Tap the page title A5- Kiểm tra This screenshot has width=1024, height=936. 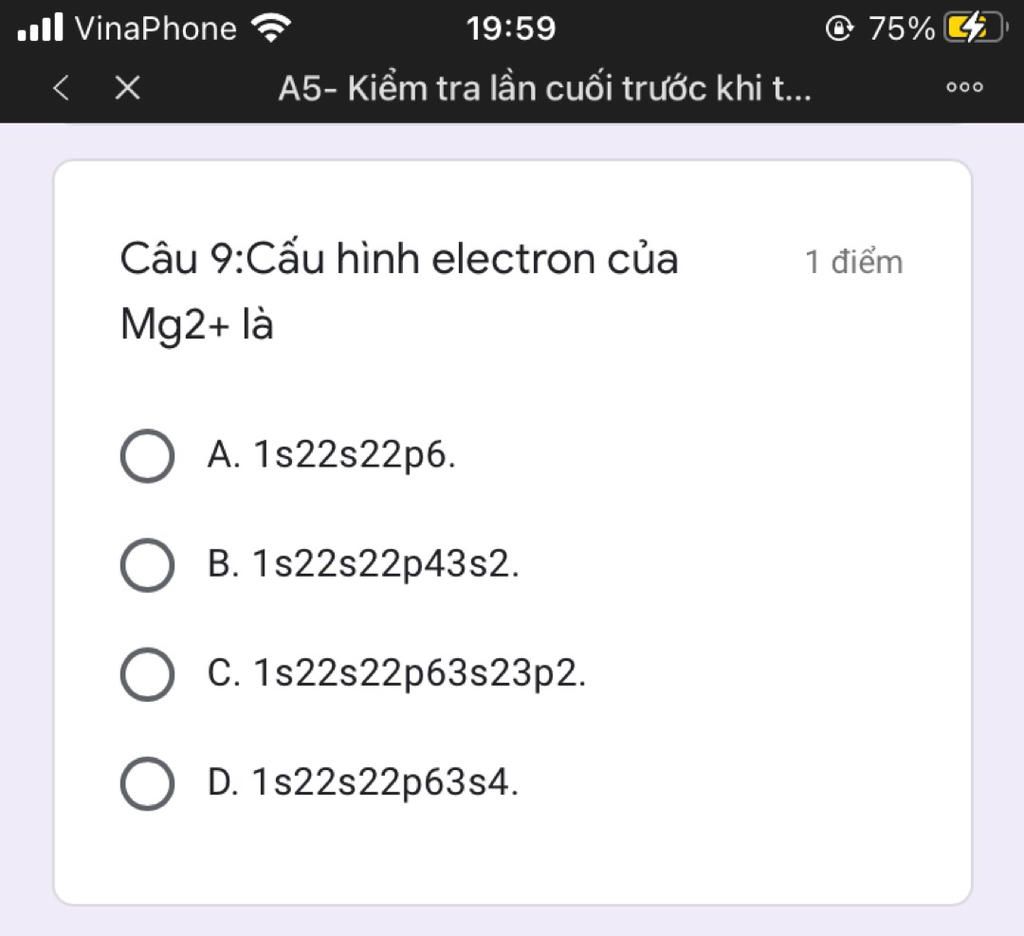click(545, 88)
